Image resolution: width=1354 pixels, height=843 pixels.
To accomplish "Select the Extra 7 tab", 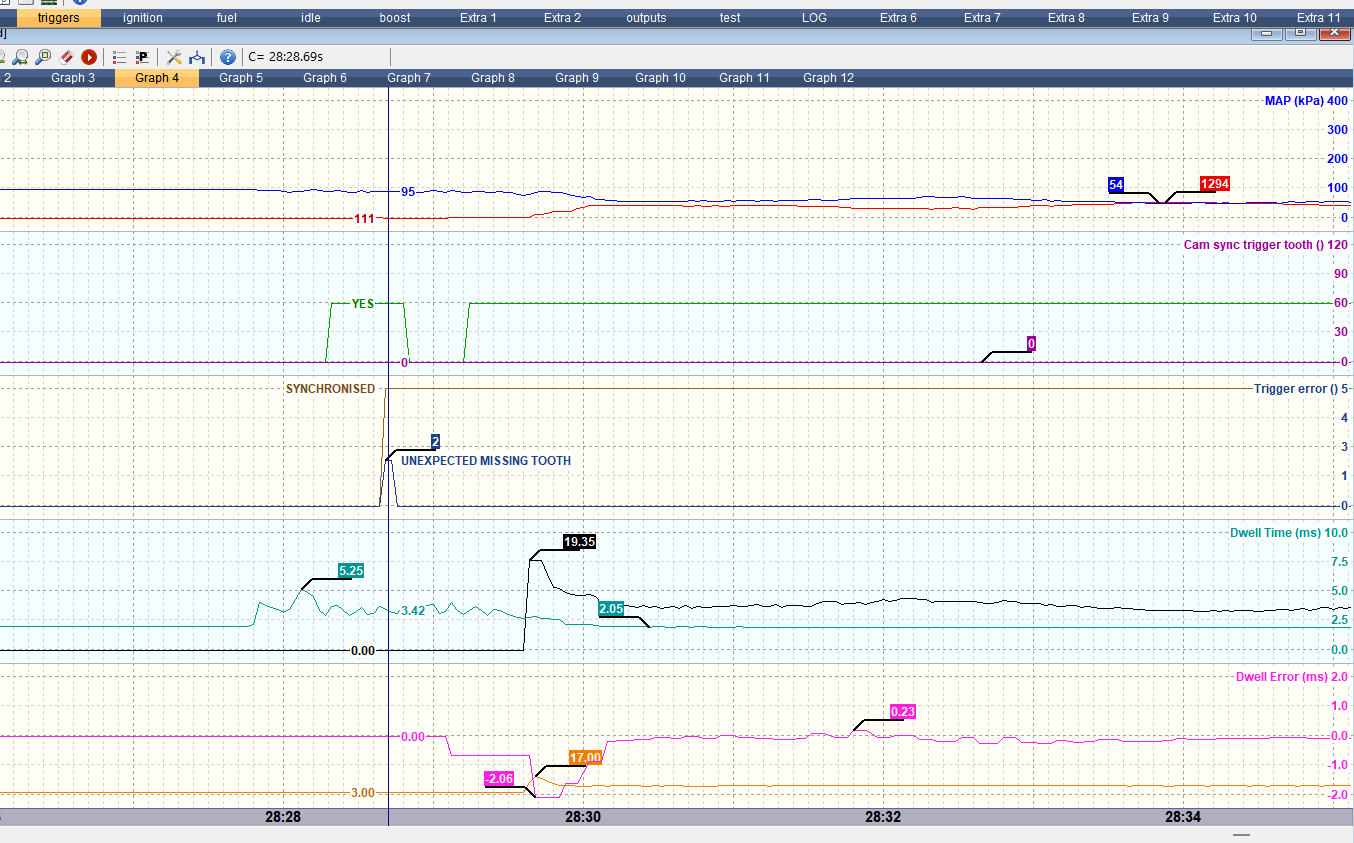I will point(983,18).
